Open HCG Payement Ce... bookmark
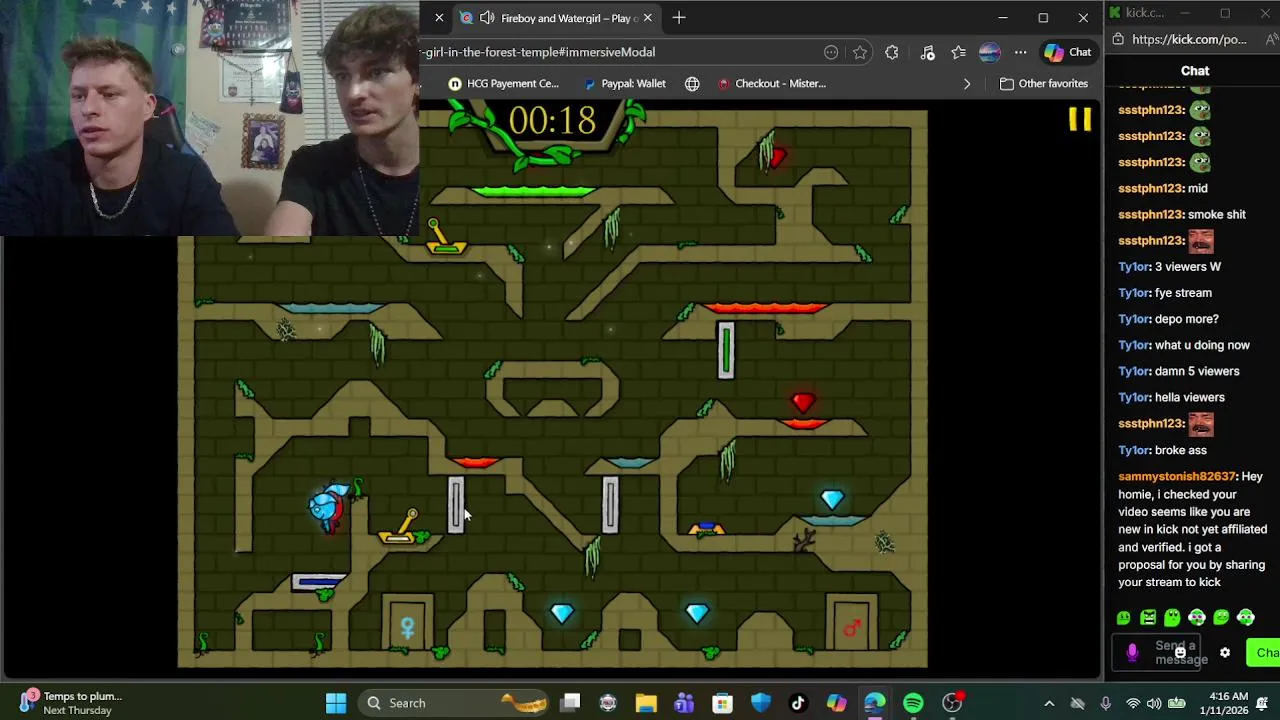Screen dimensions: 1280x720 503,84
